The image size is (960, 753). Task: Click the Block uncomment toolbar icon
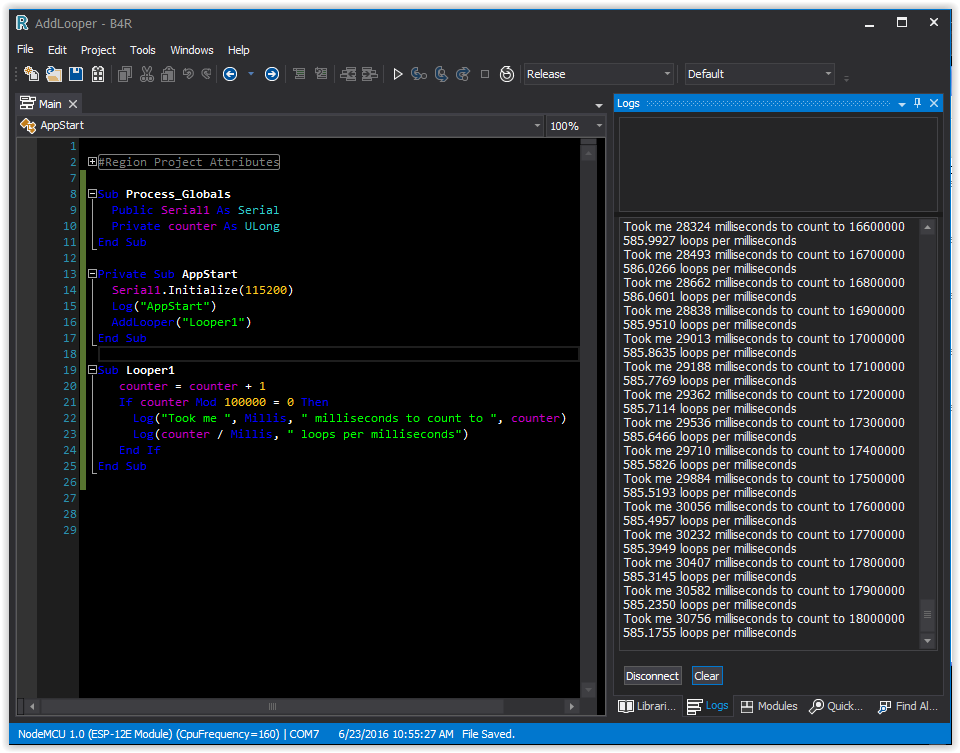click(321, 74)
